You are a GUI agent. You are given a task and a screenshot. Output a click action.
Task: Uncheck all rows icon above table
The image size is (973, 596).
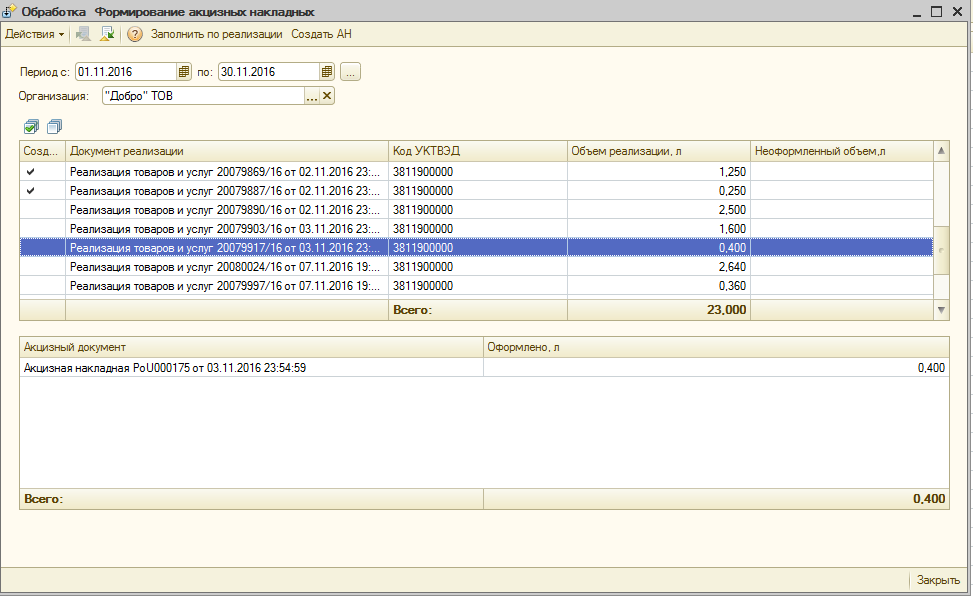(54, 127)
